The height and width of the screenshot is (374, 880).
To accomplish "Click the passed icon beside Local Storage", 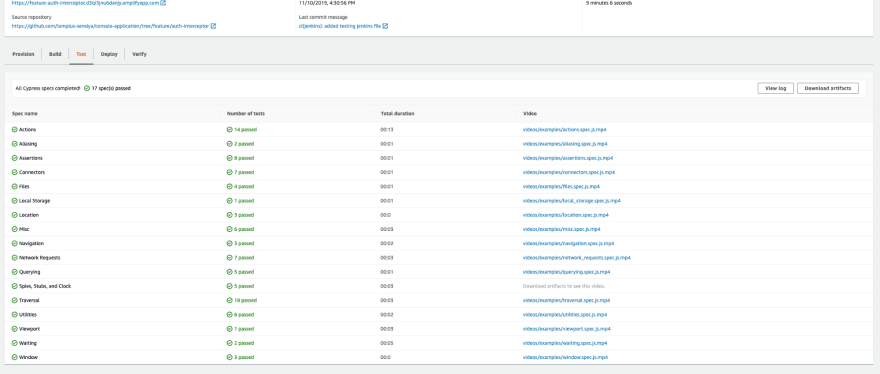I will pos(15,201).
